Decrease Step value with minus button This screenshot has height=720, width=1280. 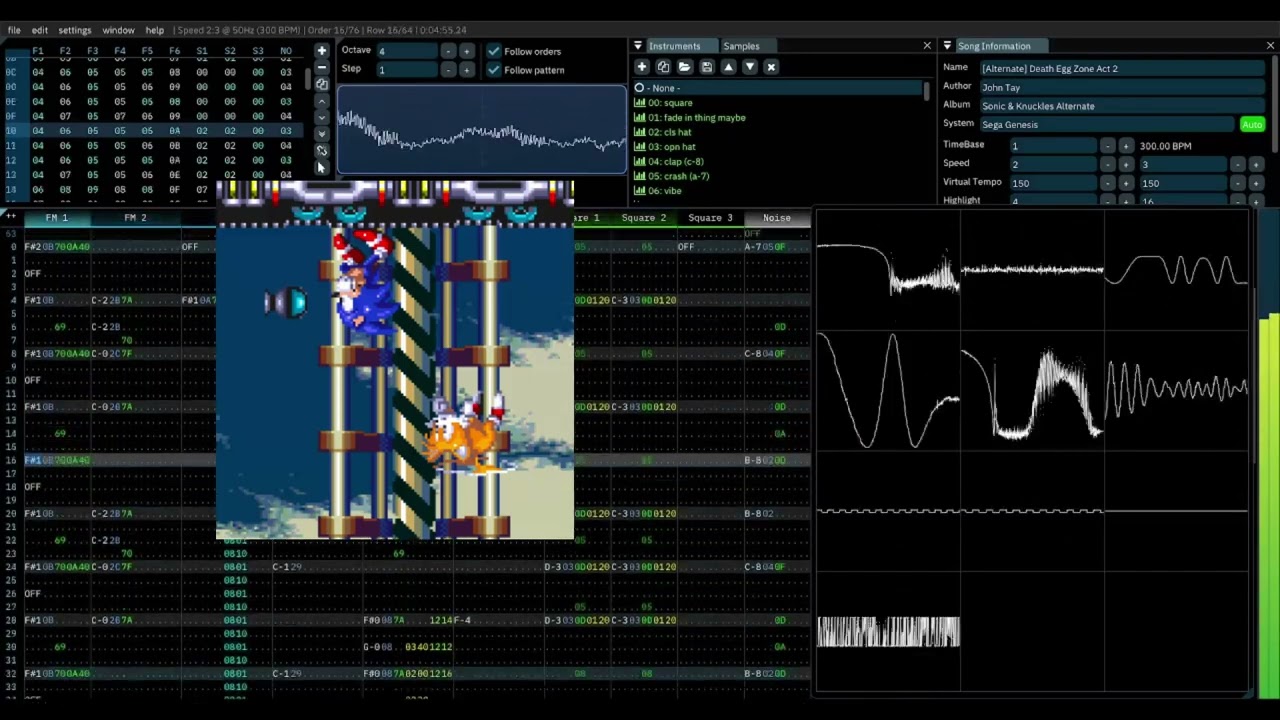click(447, 70)
